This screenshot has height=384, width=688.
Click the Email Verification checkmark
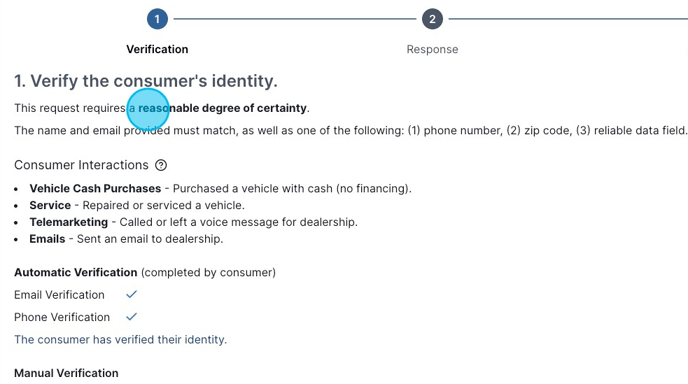click(x=132, y=294)
